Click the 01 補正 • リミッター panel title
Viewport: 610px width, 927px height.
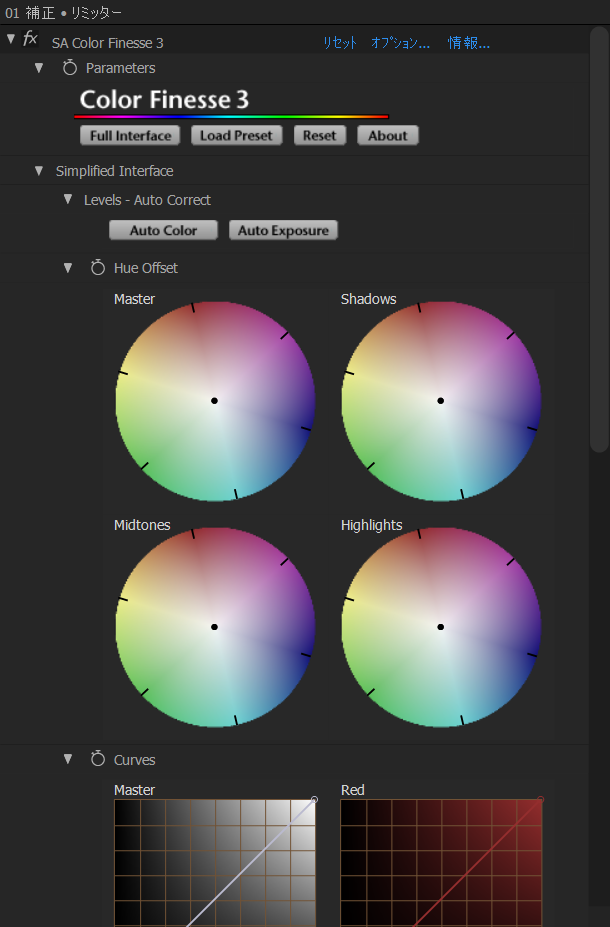pyautogui.click(x=63, y=12)
